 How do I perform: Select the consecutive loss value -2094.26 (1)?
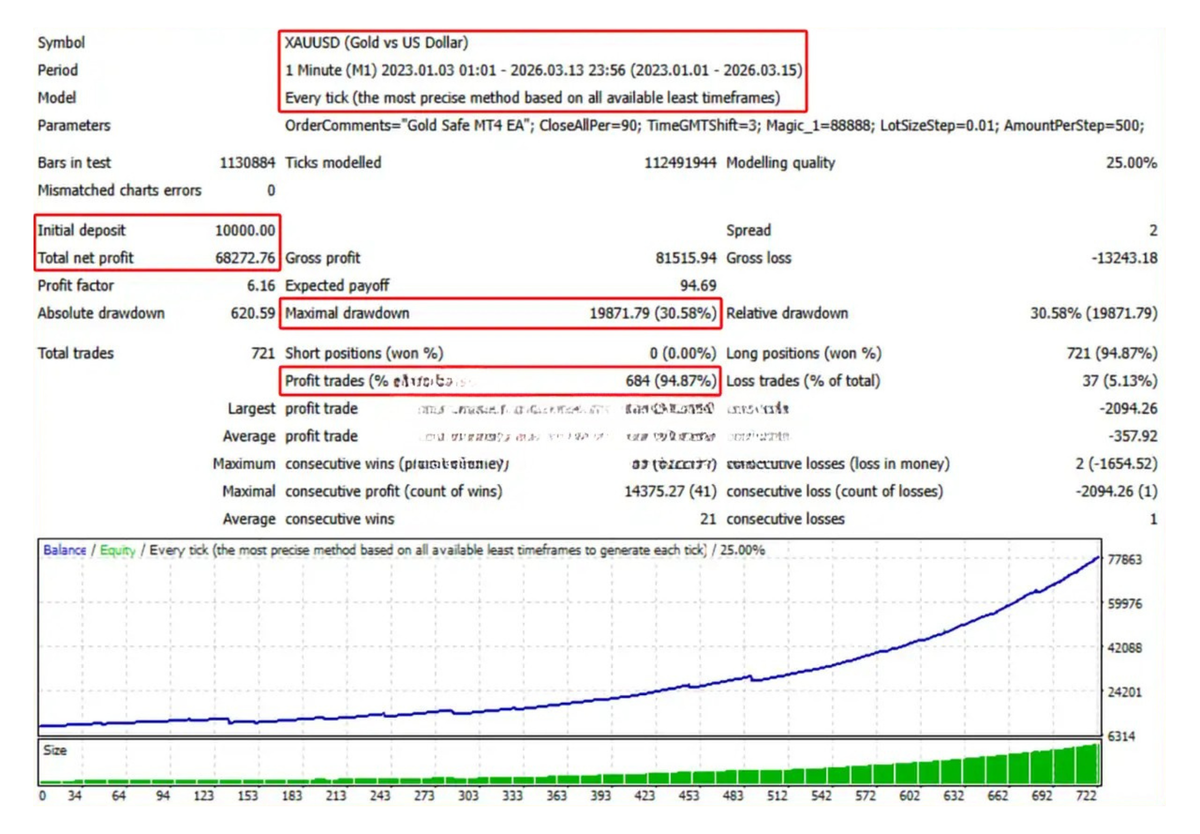point(1116,491)
